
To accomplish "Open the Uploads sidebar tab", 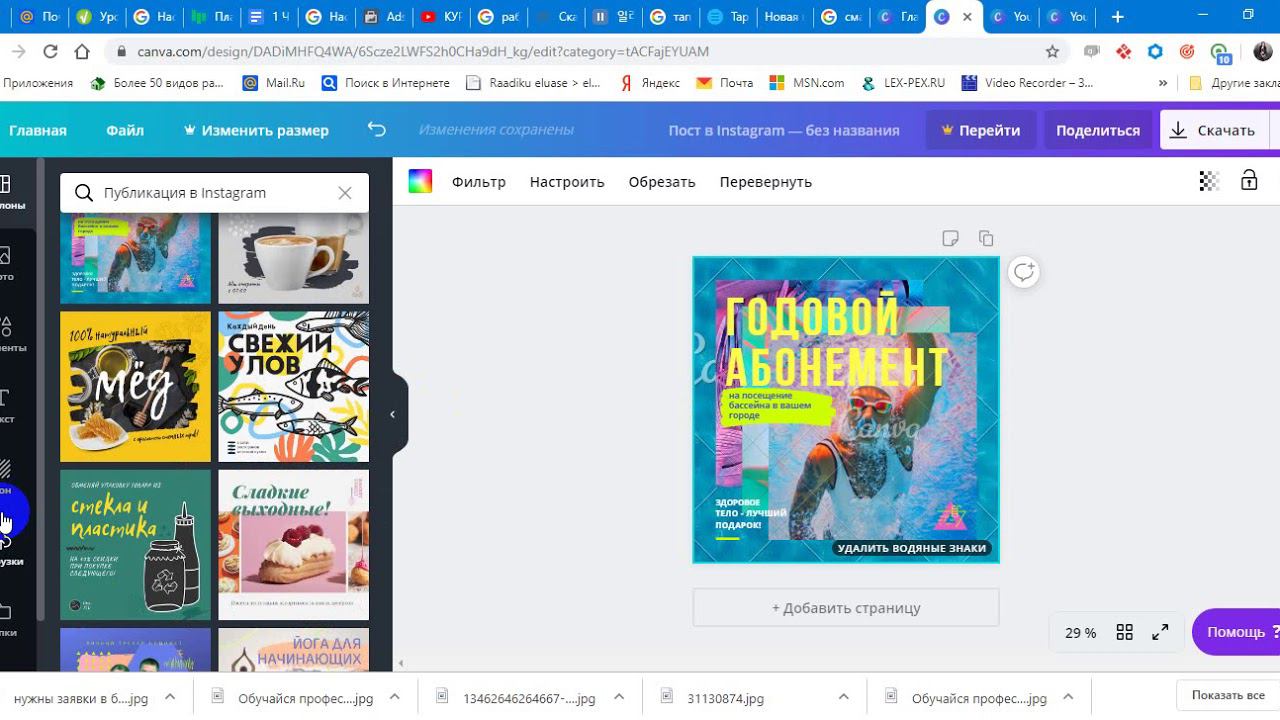I will tap(8, 549).
